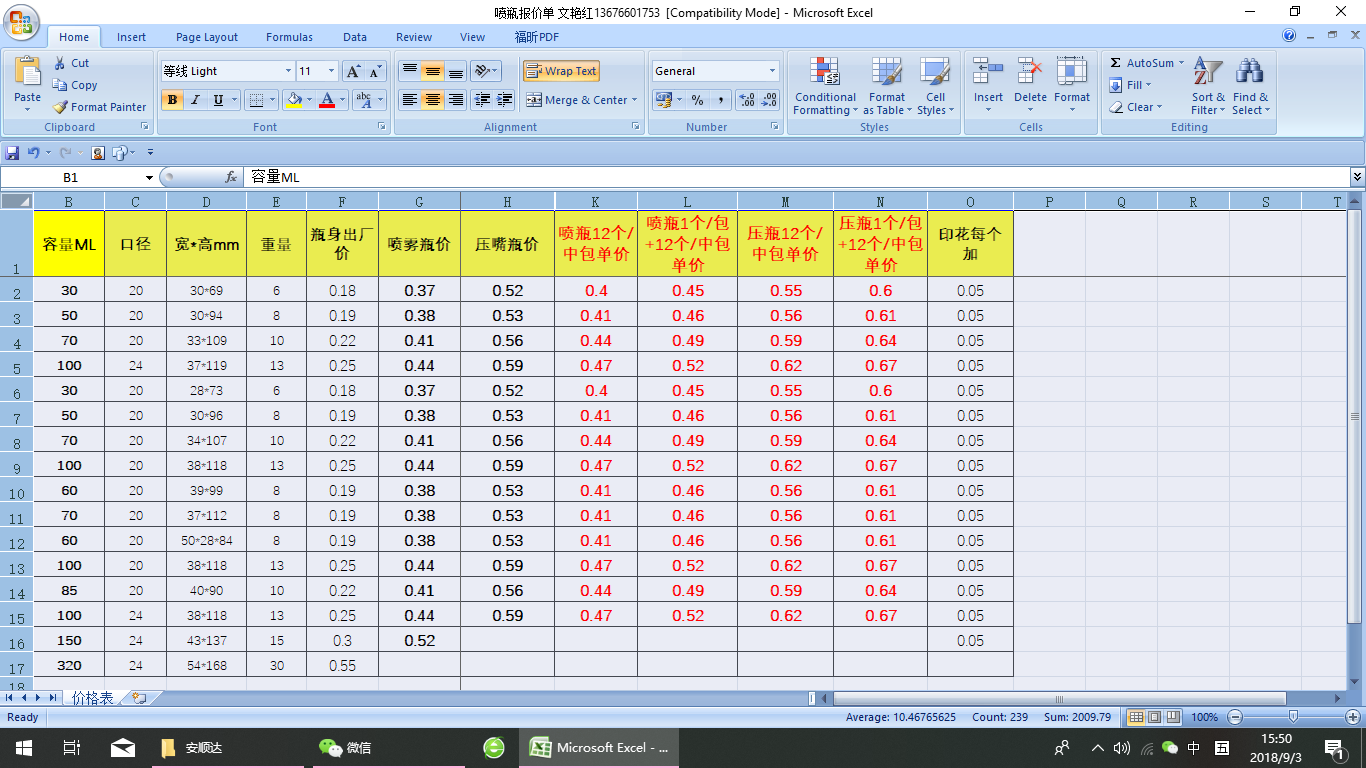
Task: Expand the General number format dropdown
Action: click(772, 71)
